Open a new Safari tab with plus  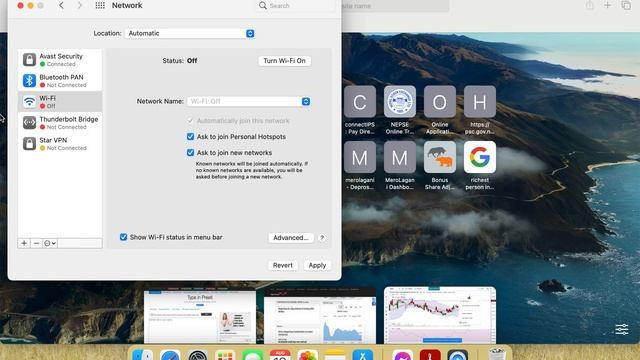point(607,5)
